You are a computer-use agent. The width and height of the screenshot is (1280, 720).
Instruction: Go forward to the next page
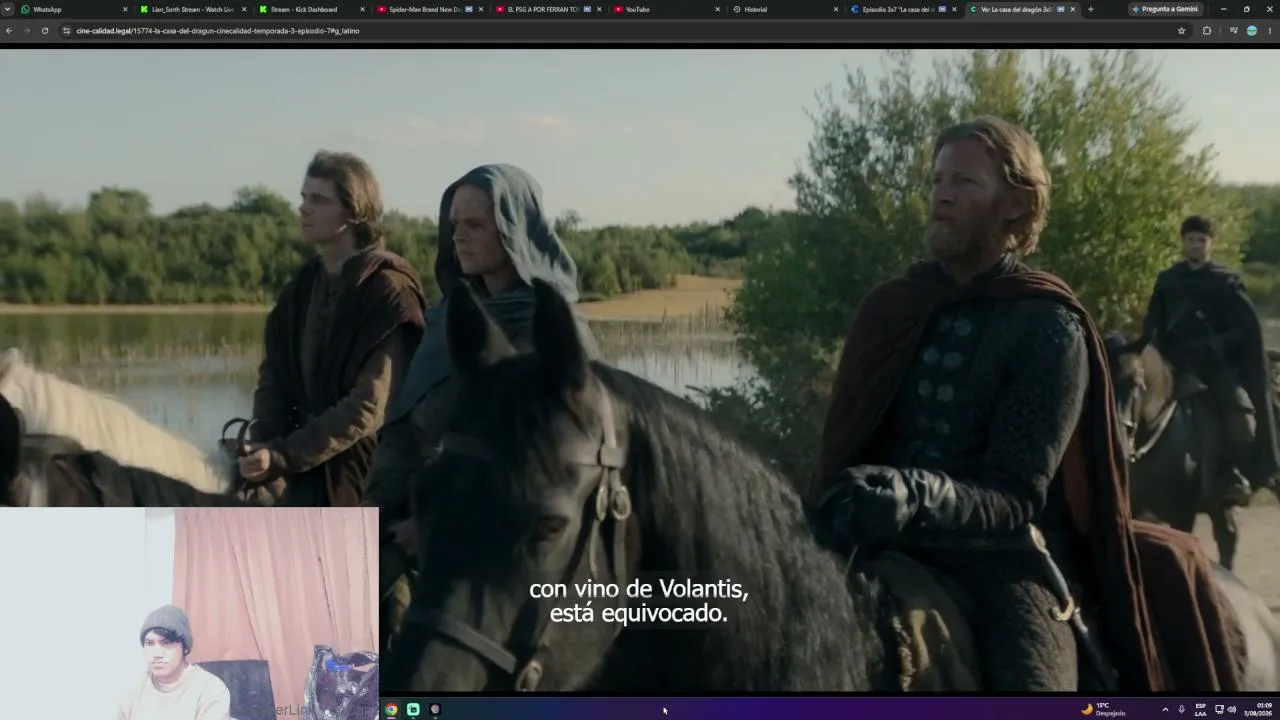[27, 31]
